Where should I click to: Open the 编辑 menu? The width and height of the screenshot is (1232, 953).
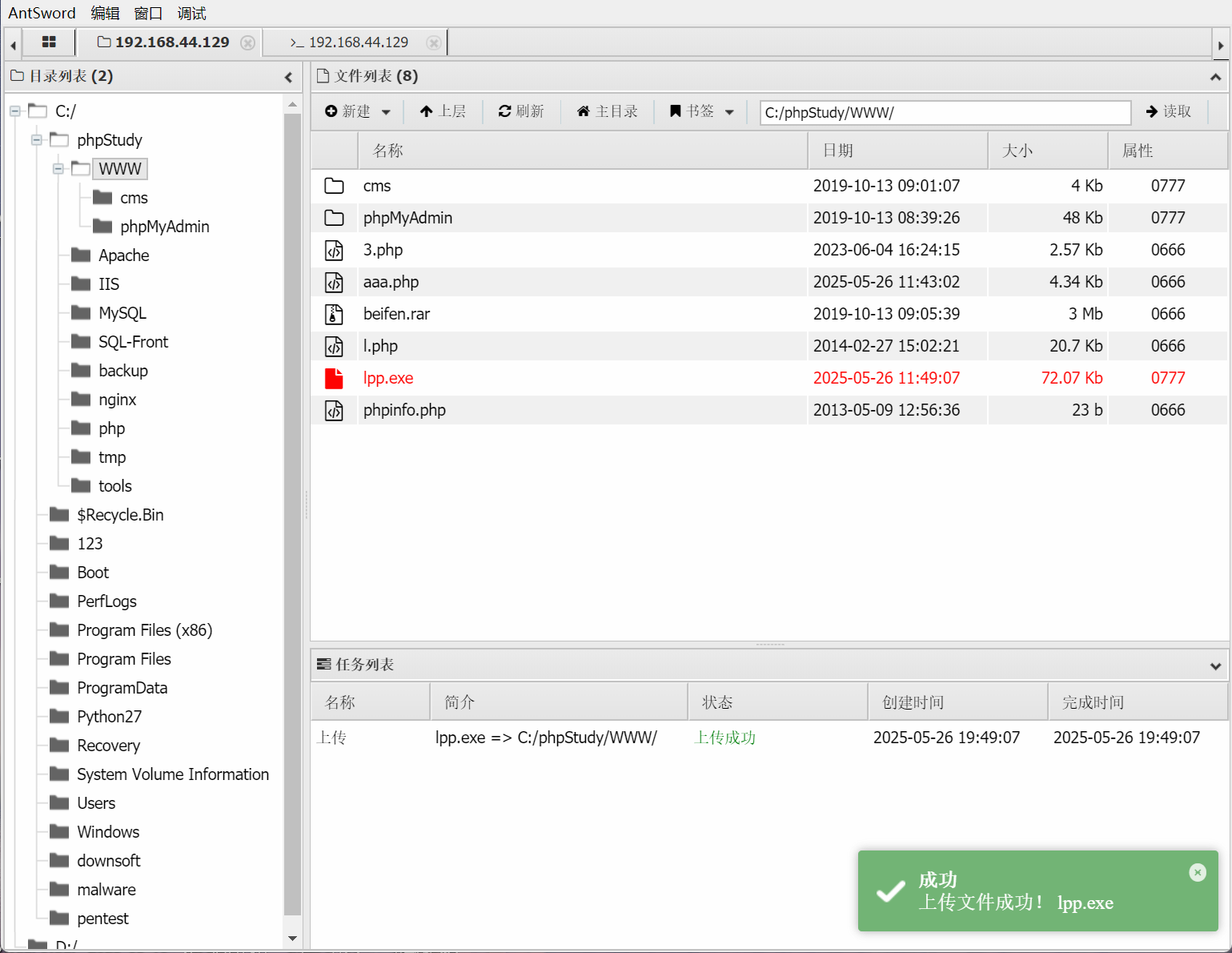[105, 13]
